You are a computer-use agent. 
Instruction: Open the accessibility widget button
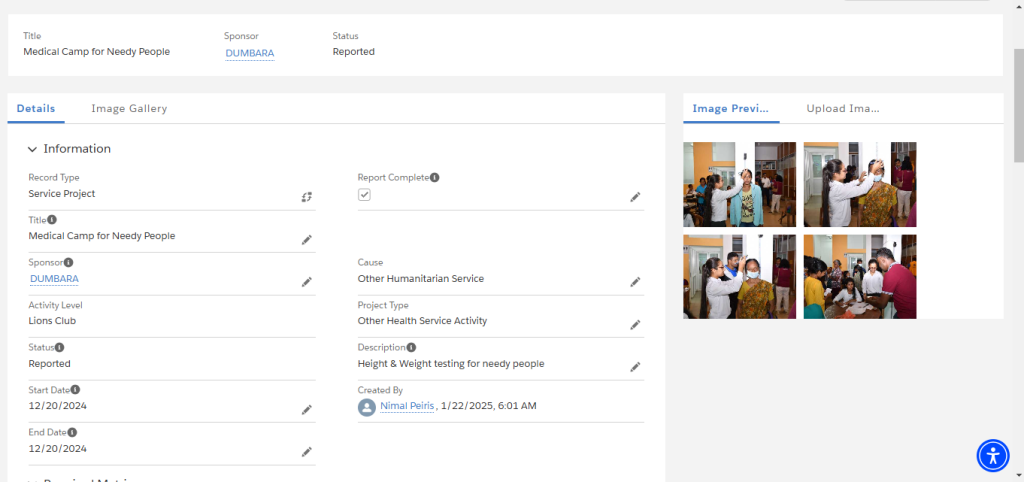[993, 455]
